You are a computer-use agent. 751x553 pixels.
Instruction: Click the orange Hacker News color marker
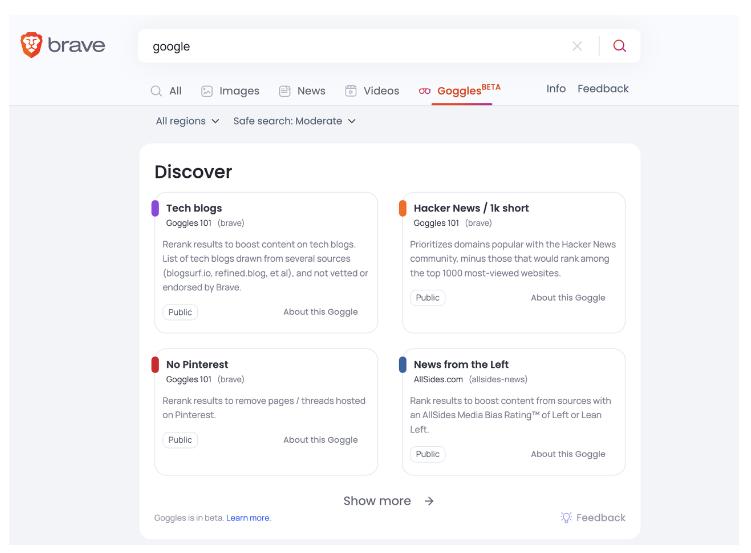[x=403, y=208]
